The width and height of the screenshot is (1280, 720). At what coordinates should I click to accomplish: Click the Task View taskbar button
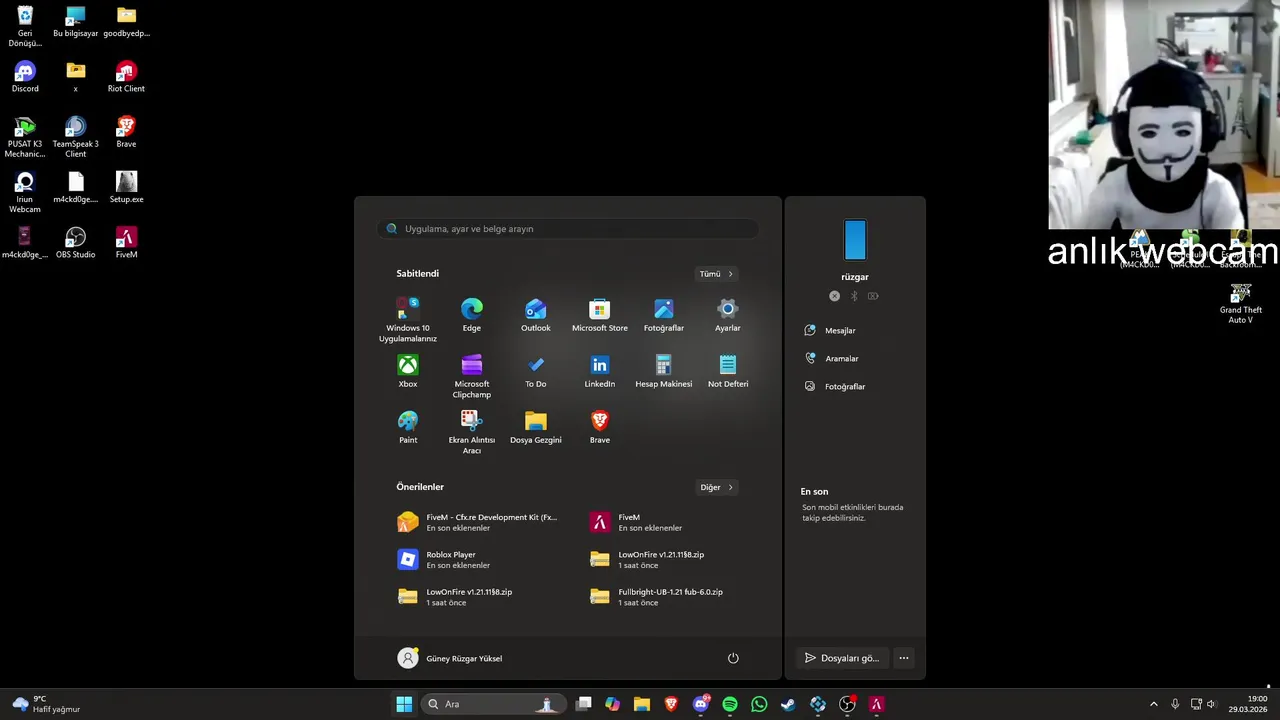coord(584,704)
